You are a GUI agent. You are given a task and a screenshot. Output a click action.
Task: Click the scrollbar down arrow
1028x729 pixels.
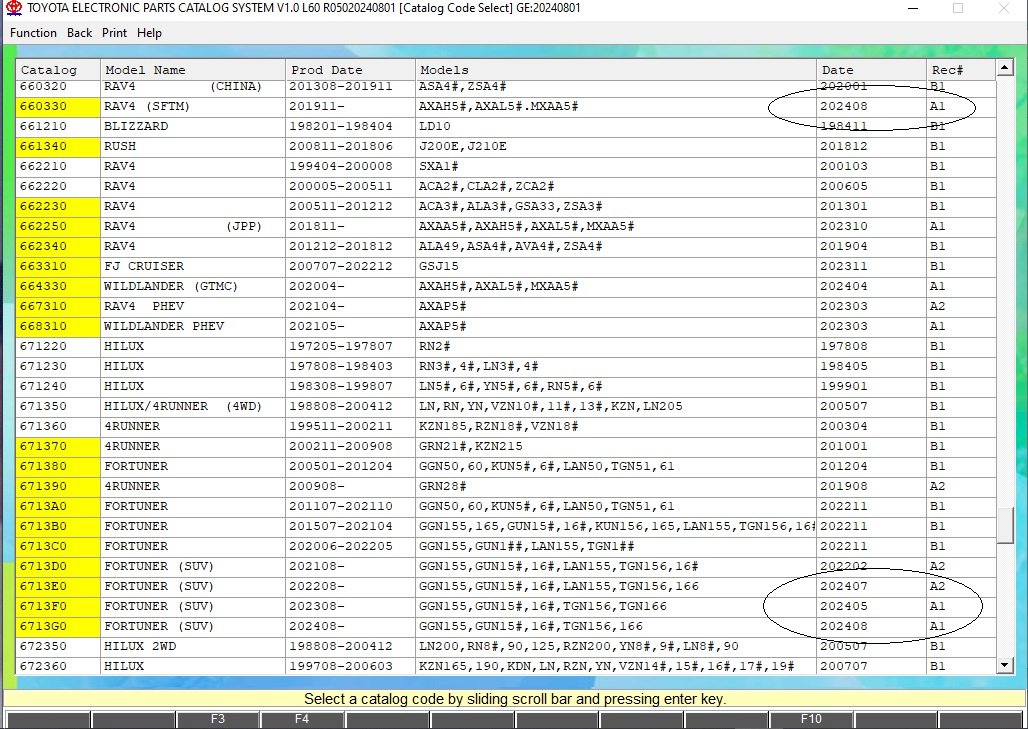(x=1005, y=665)
